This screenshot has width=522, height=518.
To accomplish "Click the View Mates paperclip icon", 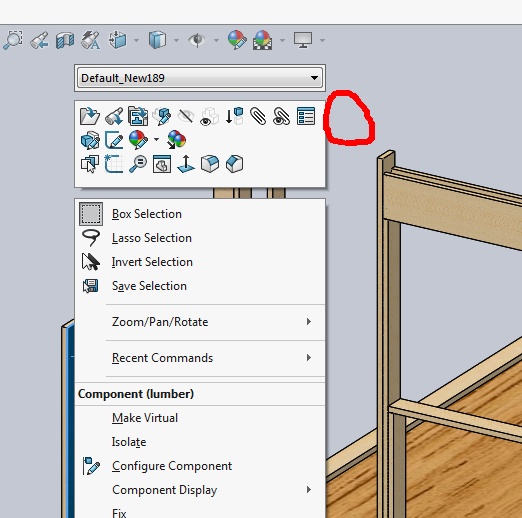I will (x=258, y=116).
